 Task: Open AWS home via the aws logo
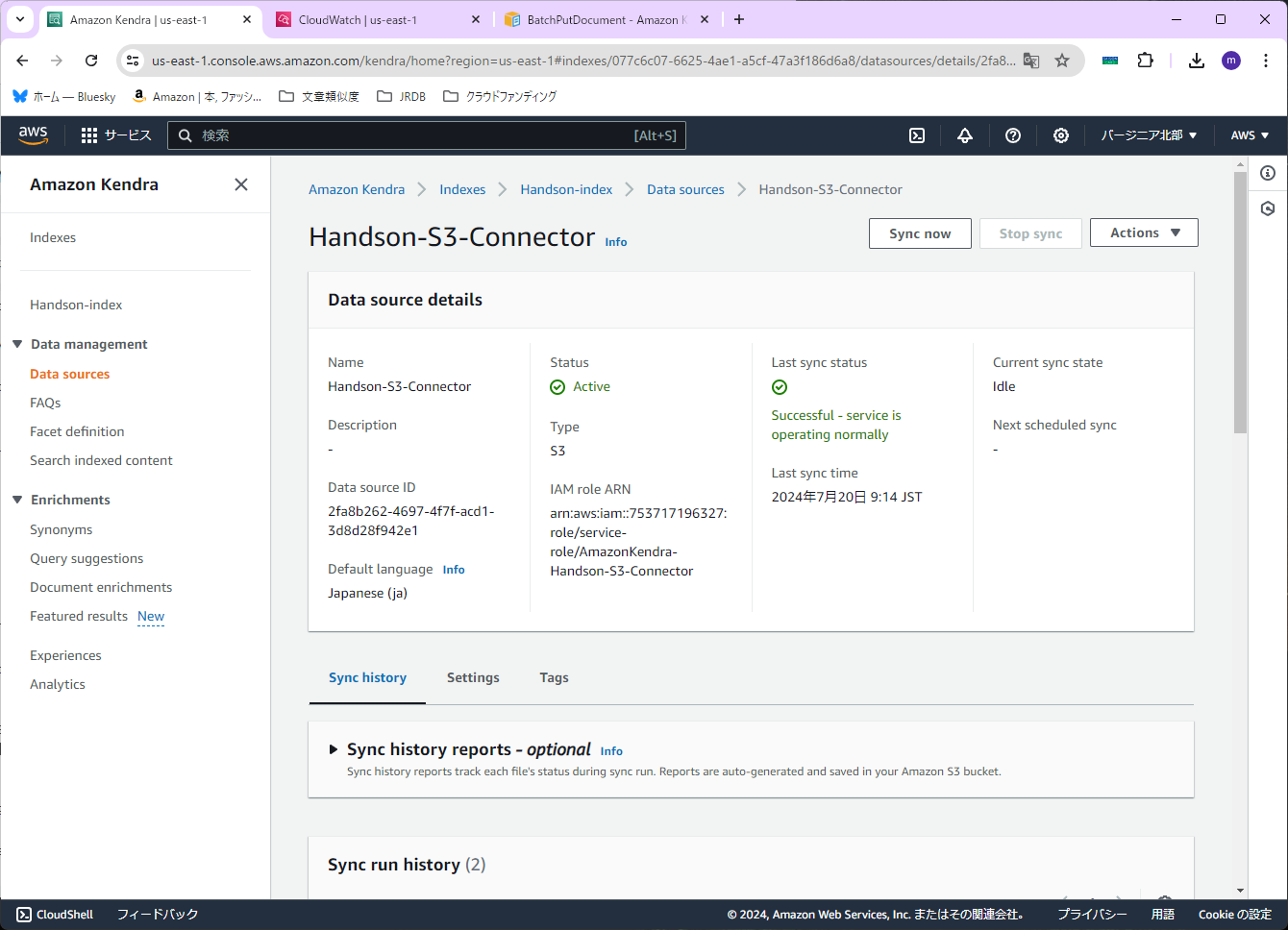33,135
